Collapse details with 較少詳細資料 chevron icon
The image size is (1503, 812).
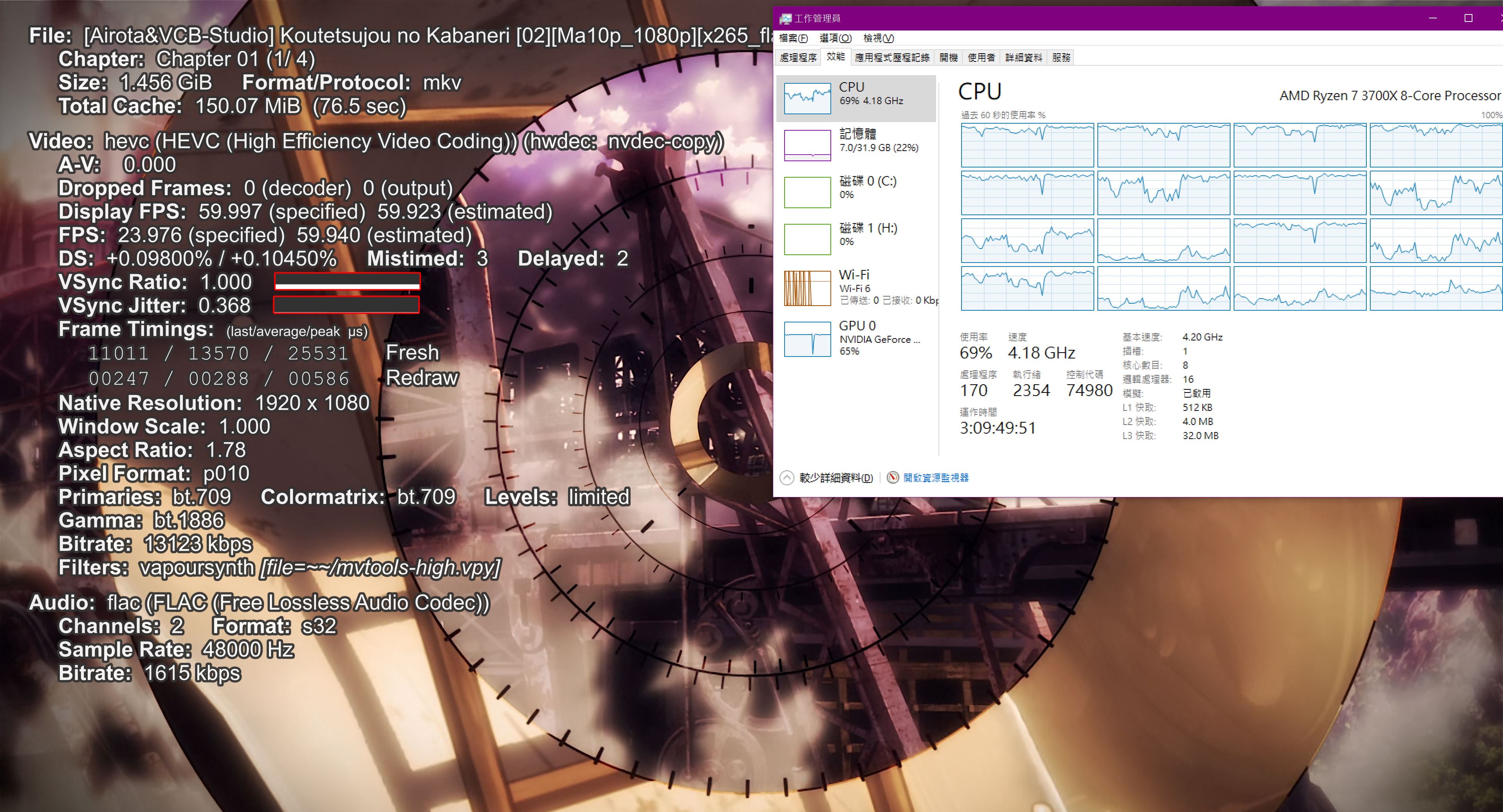pyautogui.click(x=787, y=478)
